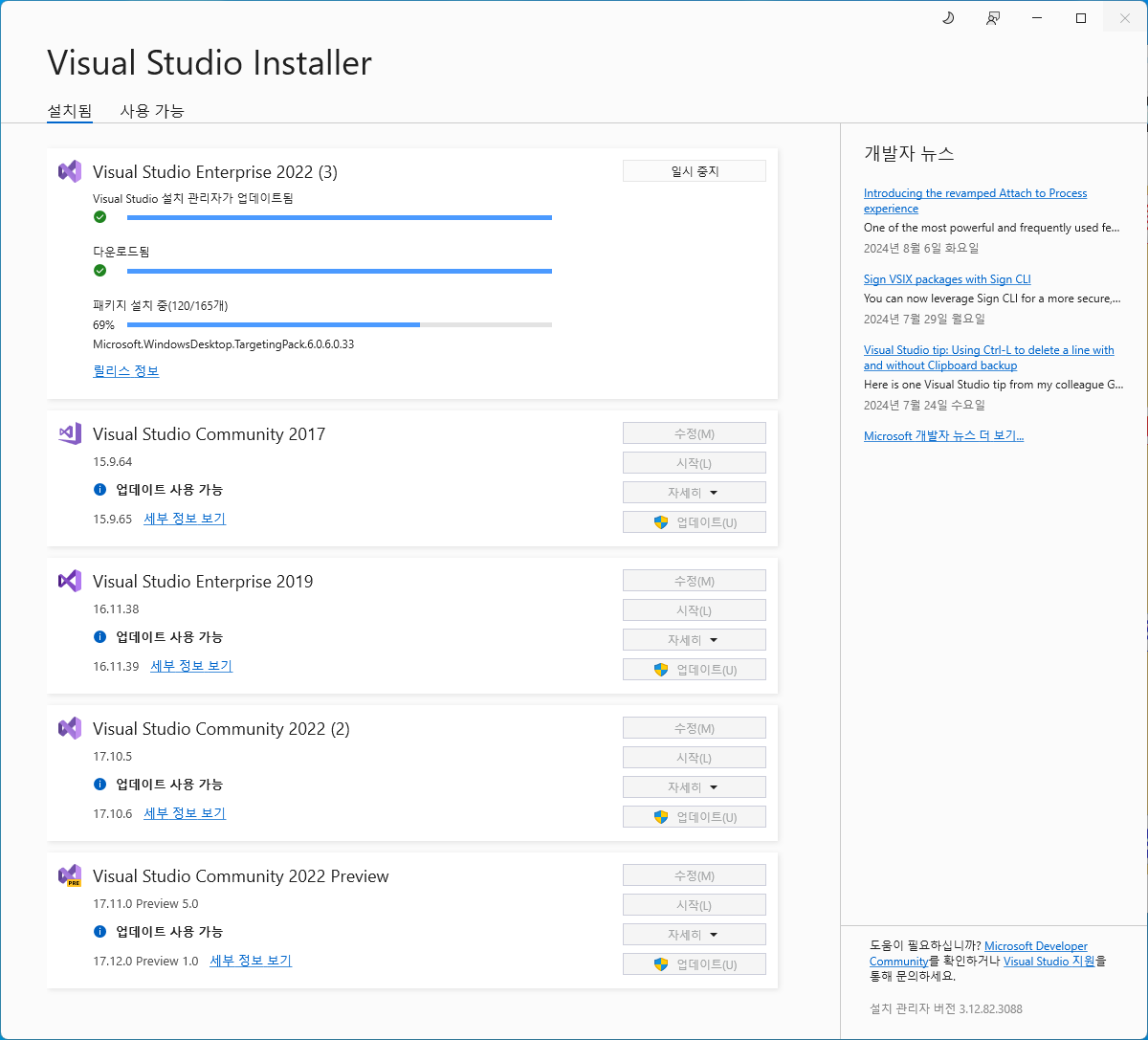Click 업데이트(U) button for Community 2022 (2)
This screenshot has width=1148, height=1040.
point(694,817)
